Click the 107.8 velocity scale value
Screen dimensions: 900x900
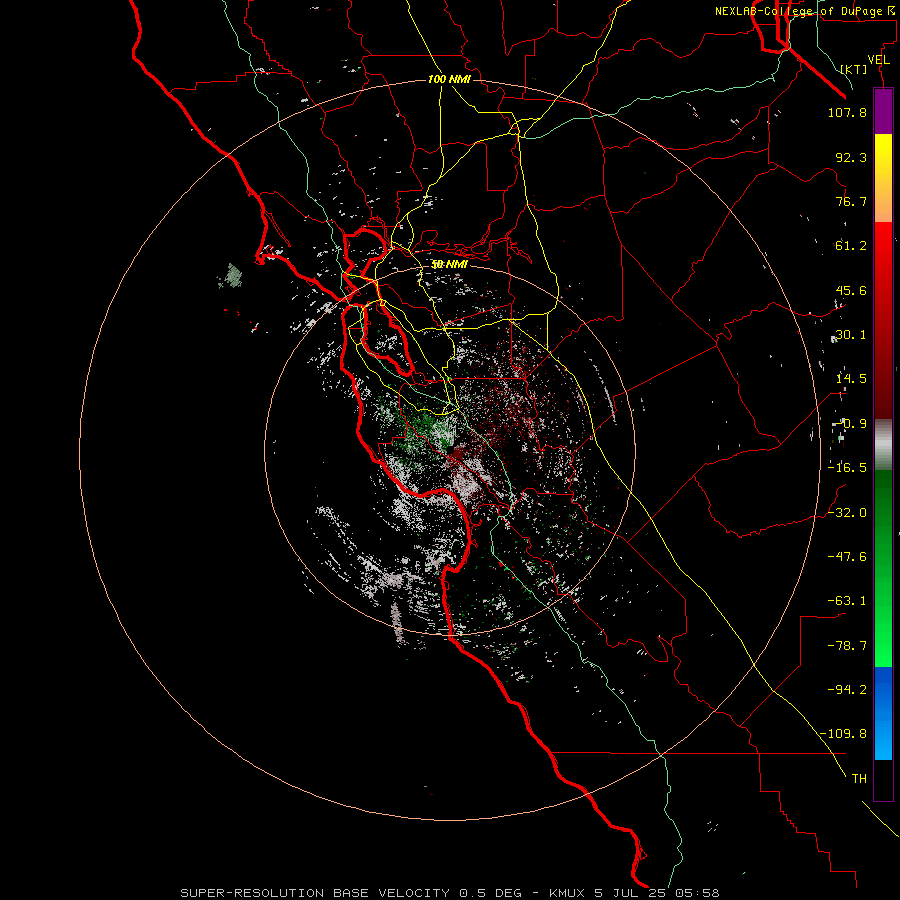pos(847,112)
